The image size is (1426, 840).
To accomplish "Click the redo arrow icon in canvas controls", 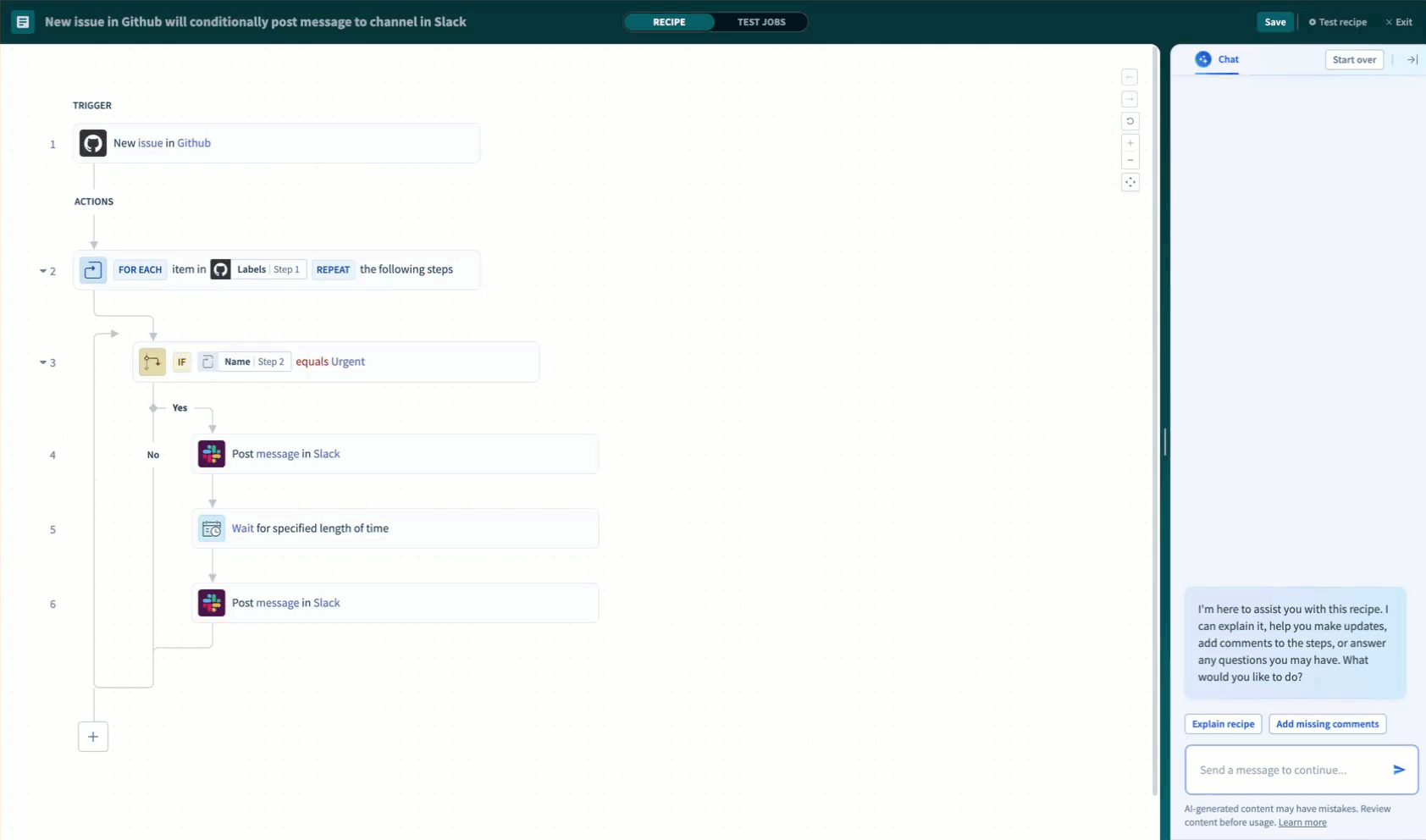I will 1131,98.
